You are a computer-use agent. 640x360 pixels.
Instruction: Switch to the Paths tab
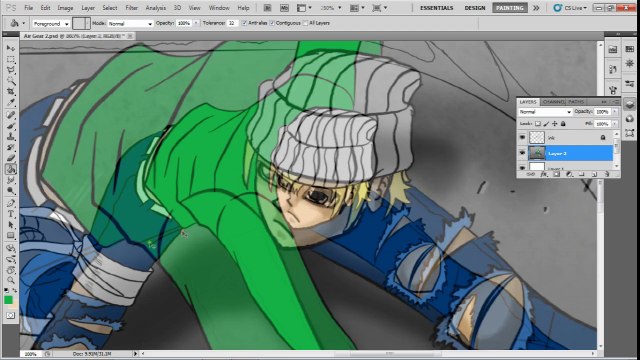[x=576, y=102]
